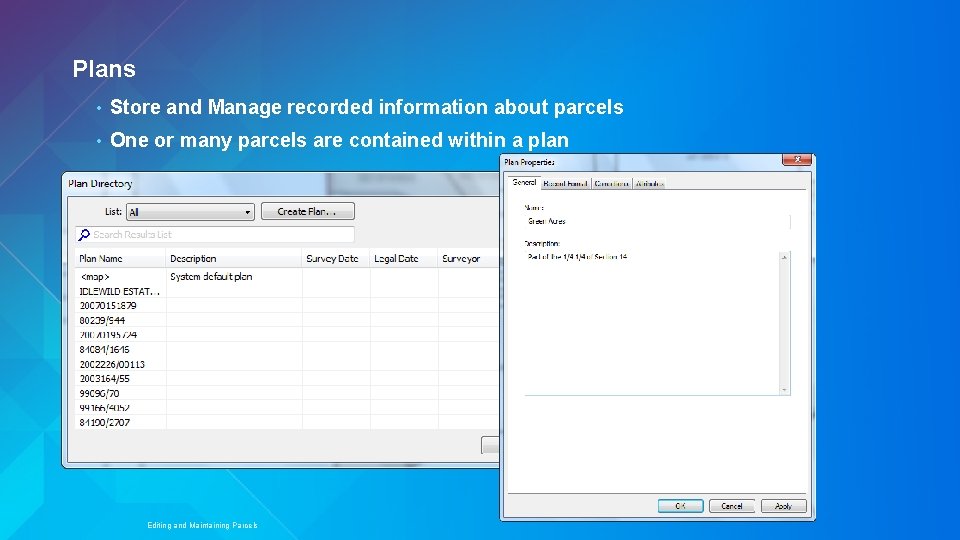Click the Description scrollbar down arrow
This screenshot has height=540, width=960.
tap(784, 389)
